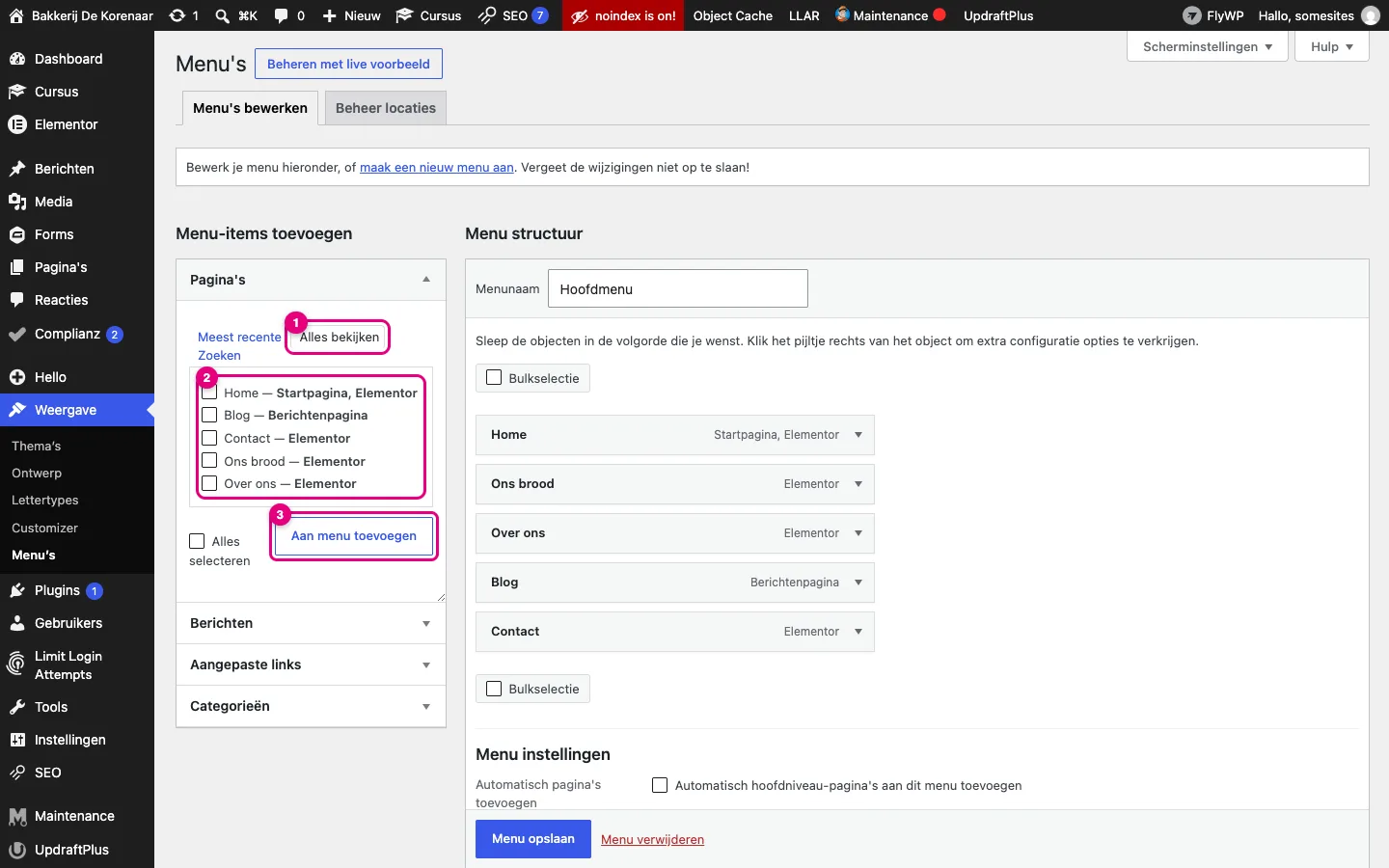Enable the Alles selecteren checkbox
Viewport: 1389px width, 868px height.
198,541
